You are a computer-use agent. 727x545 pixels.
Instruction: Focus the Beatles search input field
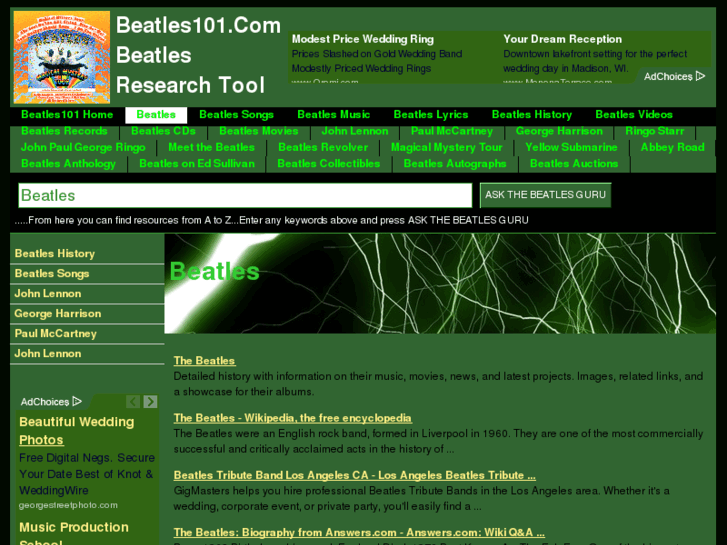245,195
